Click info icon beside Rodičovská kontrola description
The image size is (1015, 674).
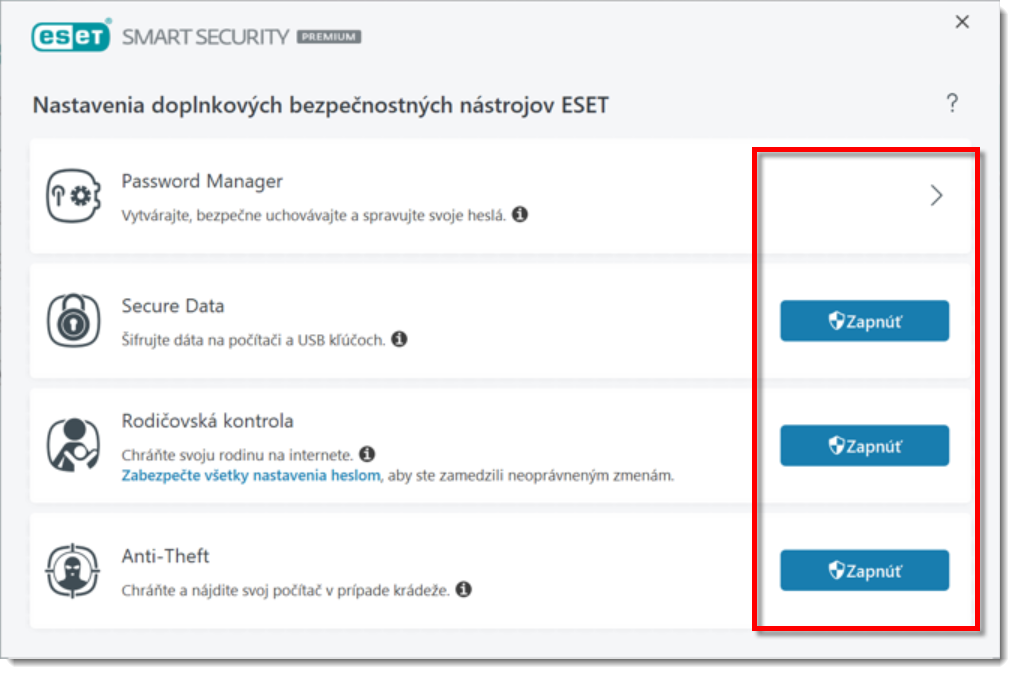click(x=367, y=455)
